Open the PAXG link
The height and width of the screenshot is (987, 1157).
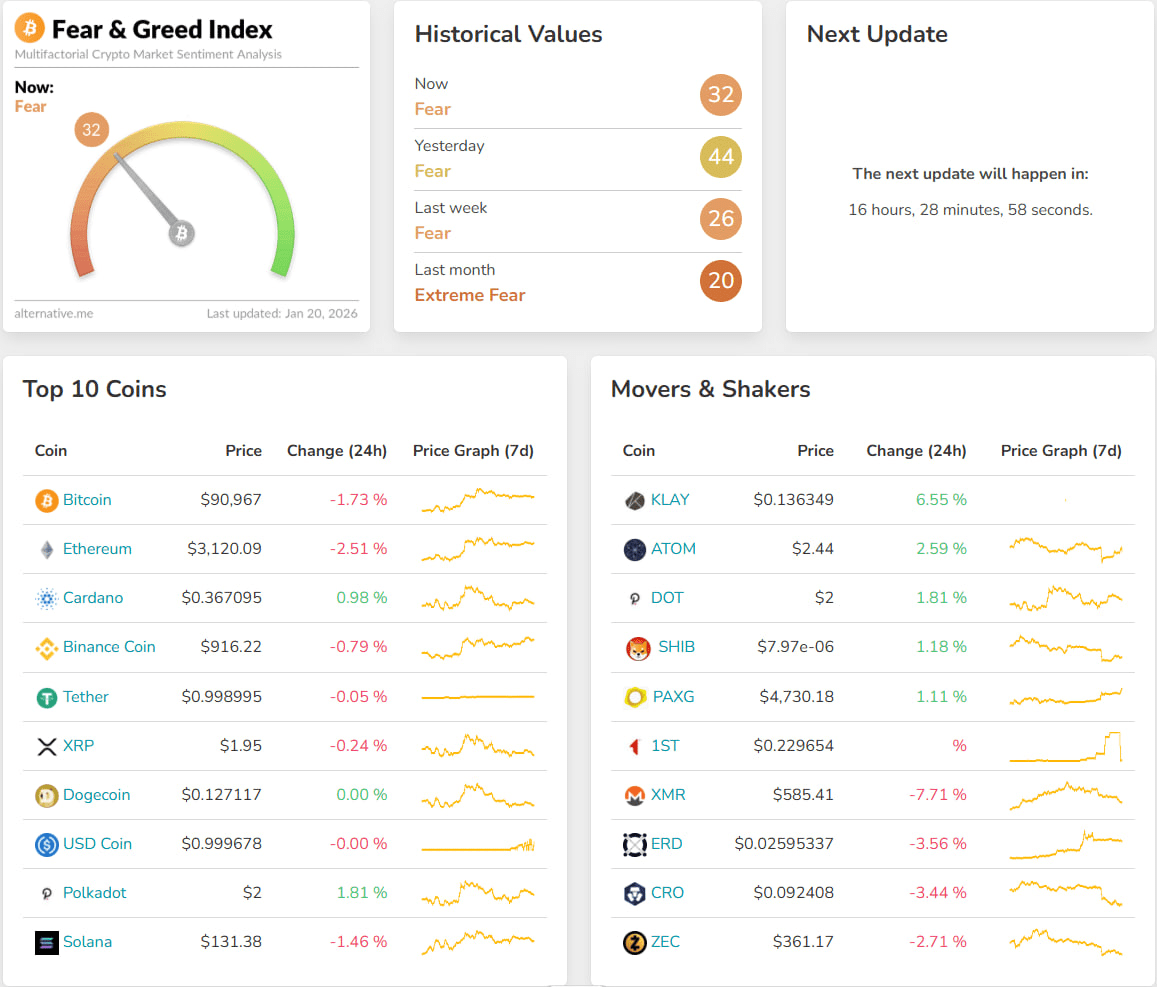coord(674,697)
